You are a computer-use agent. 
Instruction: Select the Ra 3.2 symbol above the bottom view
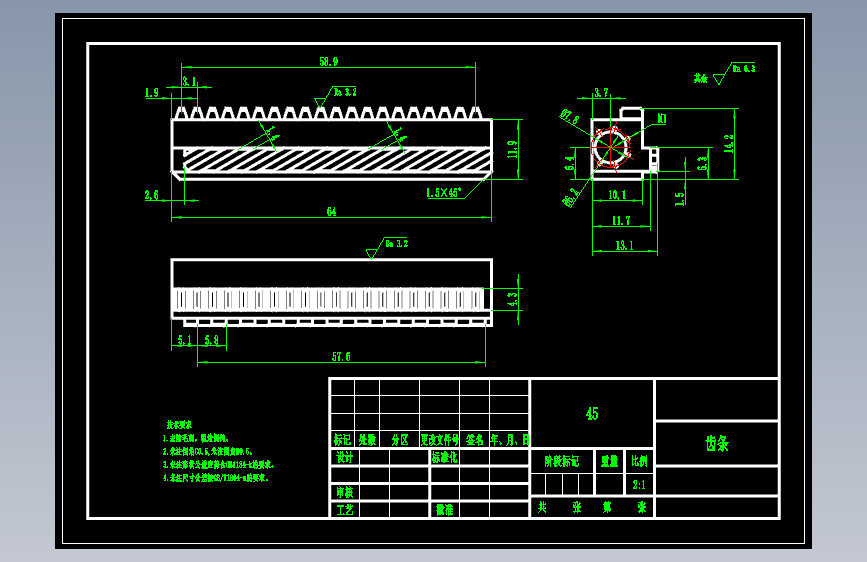(387, 248)
